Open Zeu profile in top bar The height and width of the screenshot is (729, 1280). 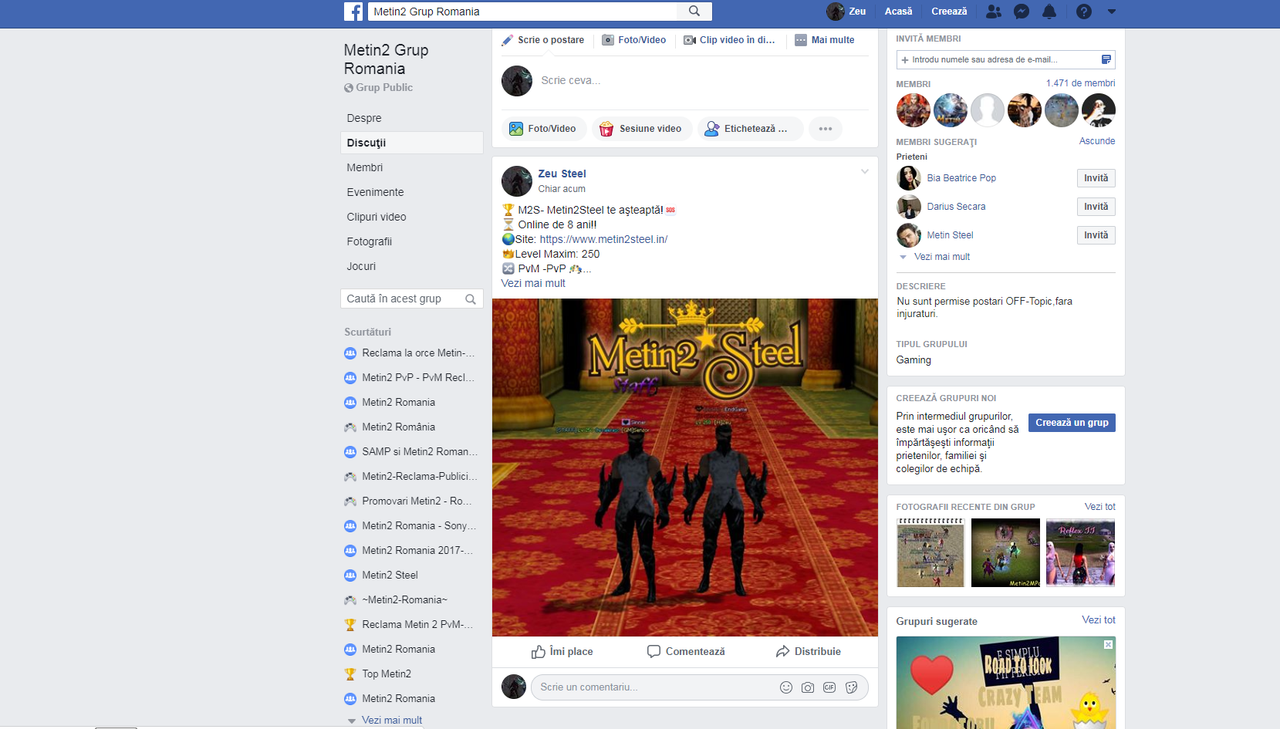point(846,12)
